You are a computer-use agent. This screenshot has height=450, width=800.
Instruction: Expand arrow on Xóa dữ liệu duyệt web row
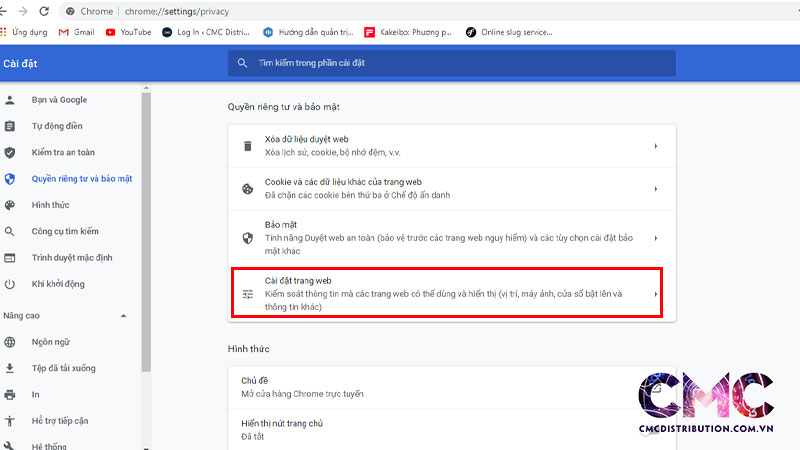pos(656,146)
